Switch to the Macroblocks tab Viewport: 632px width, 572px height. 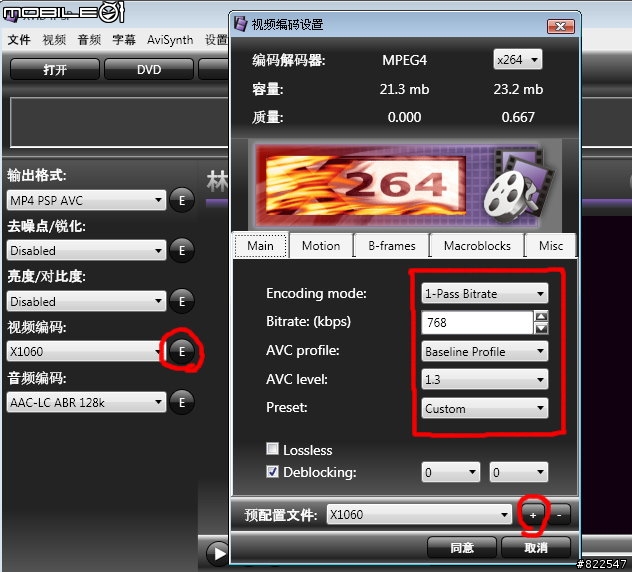click(477, 245)
